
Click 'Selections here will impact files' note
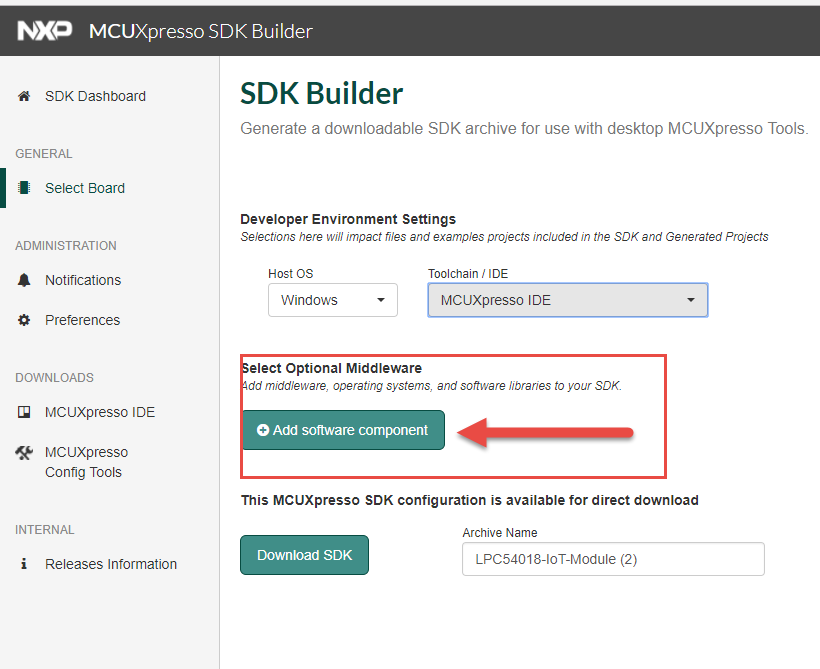pyautogui.click(x=504, y=237)
